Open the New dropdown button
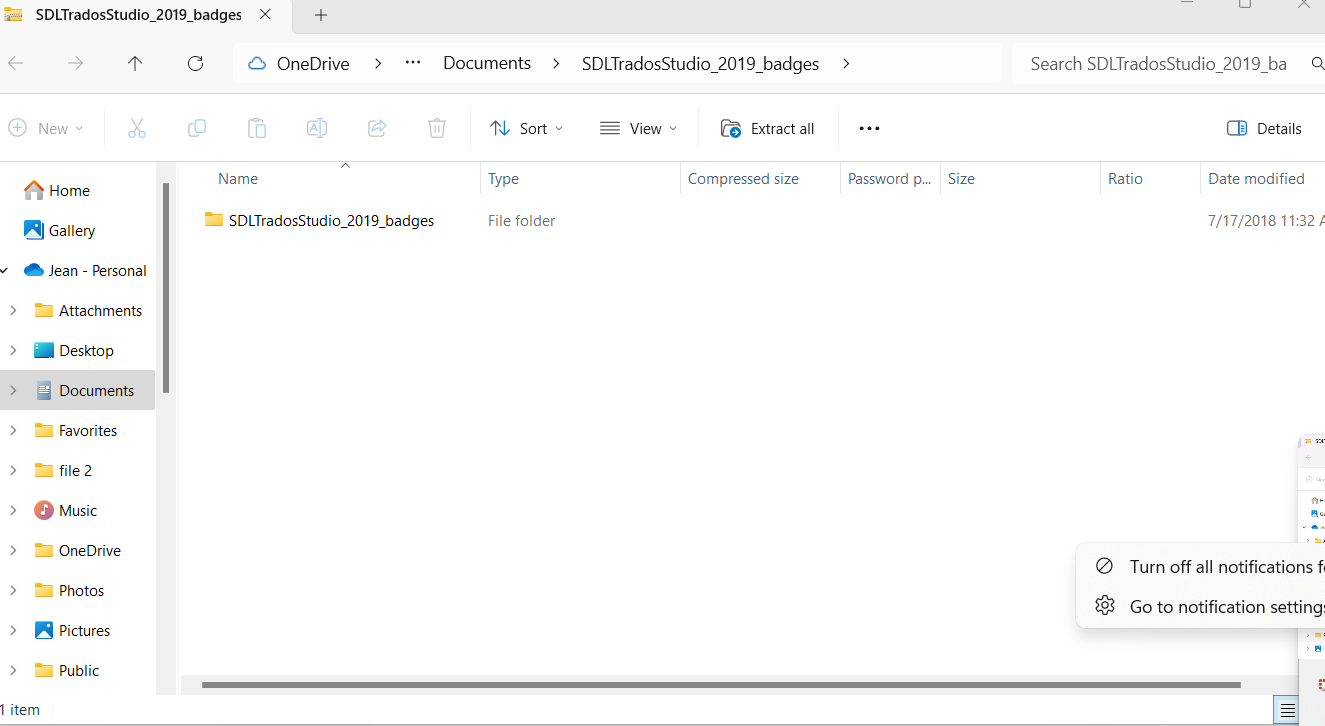Screen dimensions: 1325x726 tap(46, 128)
